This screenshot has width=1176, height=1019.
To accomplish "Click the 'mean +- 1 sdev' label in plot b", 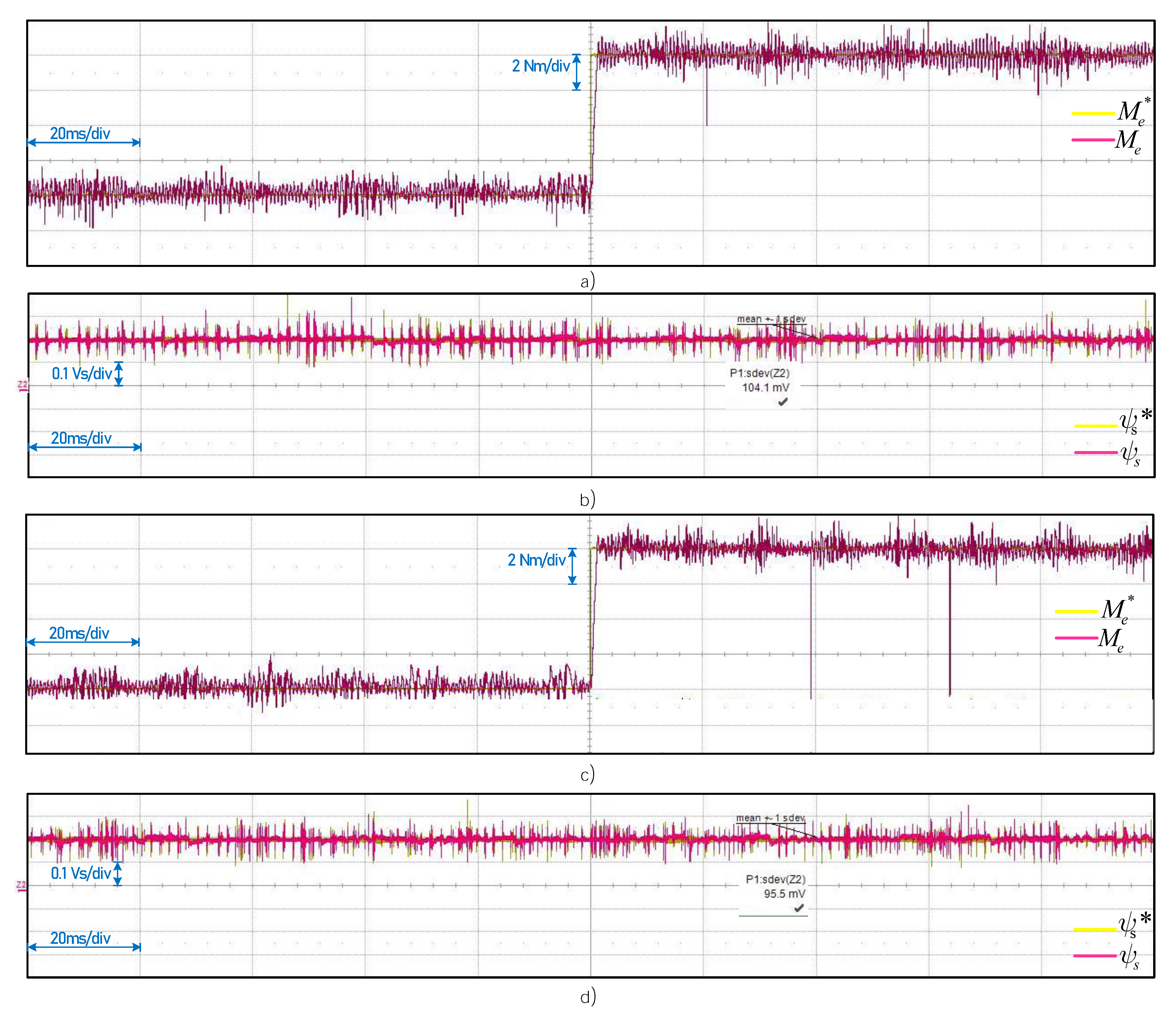I will [x=771, y=319].
